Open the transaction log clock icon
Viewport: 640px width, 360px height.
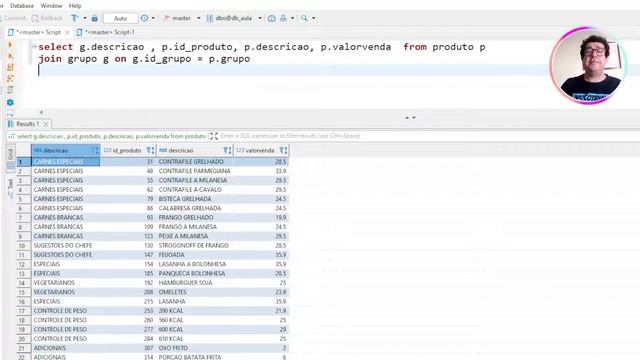click(144, 18)
